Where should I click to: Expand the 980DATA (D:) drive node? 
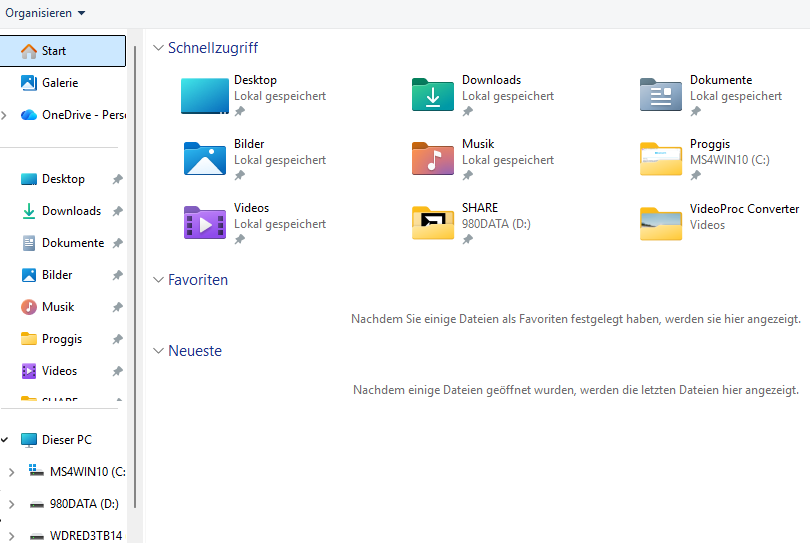point(11,504)
